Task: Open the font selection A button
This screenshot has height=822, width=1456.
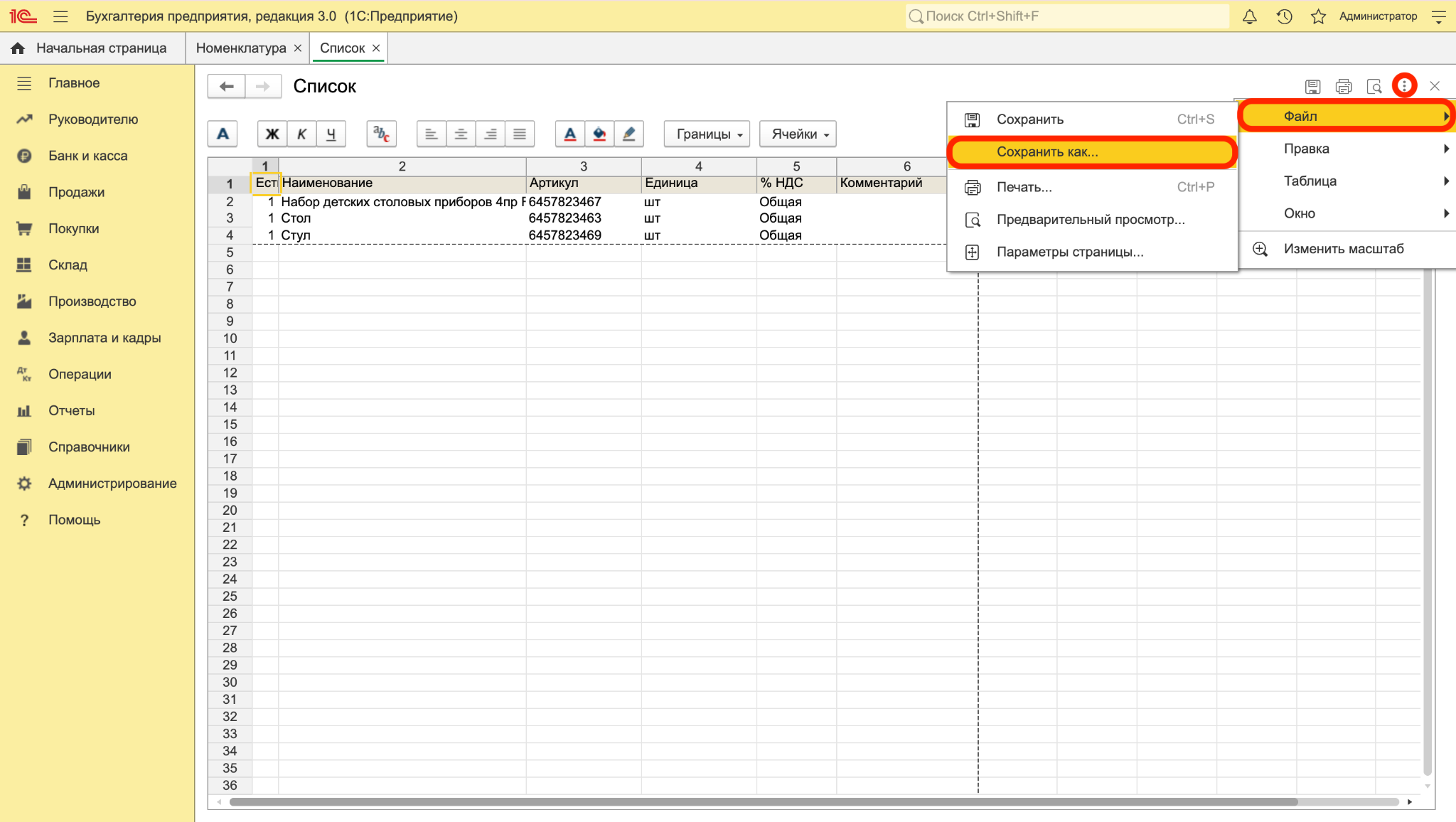Action: click(223, 134)
